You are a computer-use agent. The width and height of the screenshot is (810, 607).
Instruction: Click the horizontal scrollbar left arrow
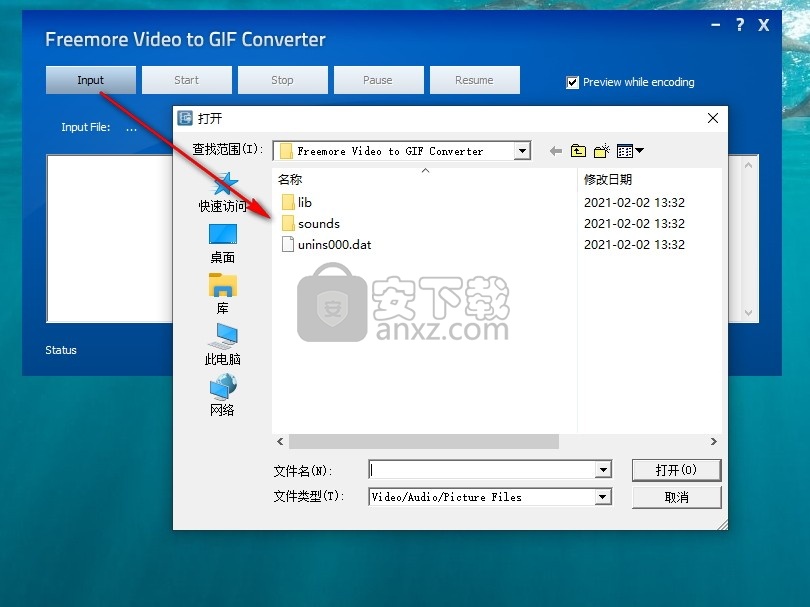(280, 442)
